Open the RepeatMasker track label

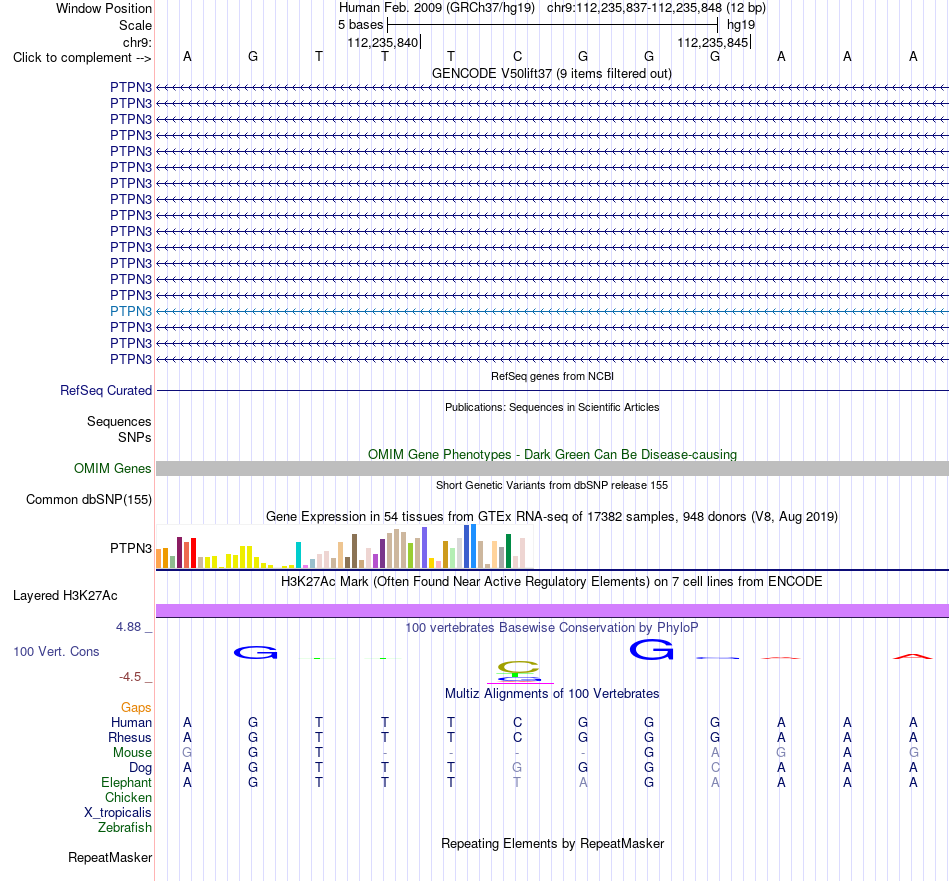coord(110,857)
